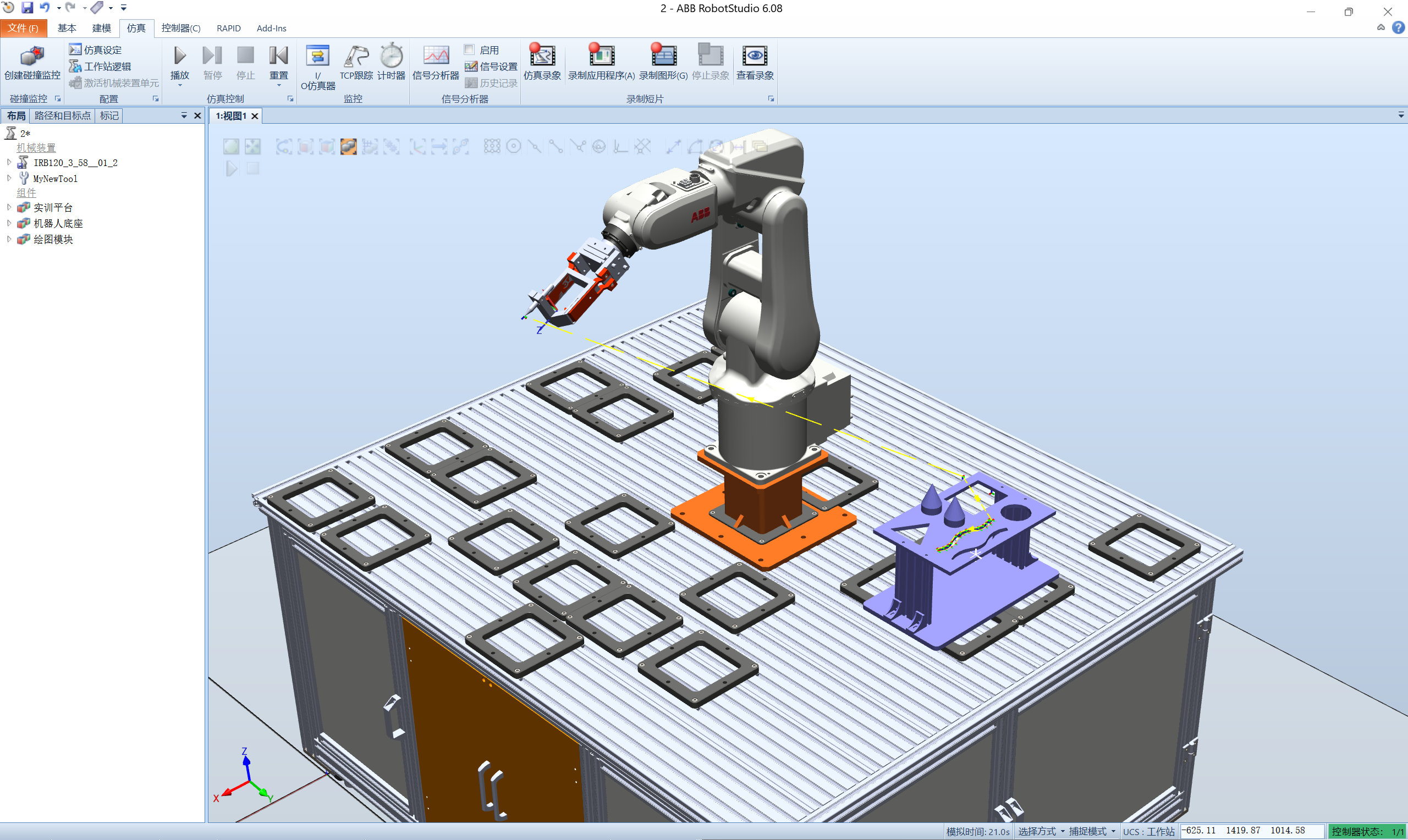Expand the MyNewTool tree node
This screenshot has height=840, width=1408.
[x=9, y=178]
